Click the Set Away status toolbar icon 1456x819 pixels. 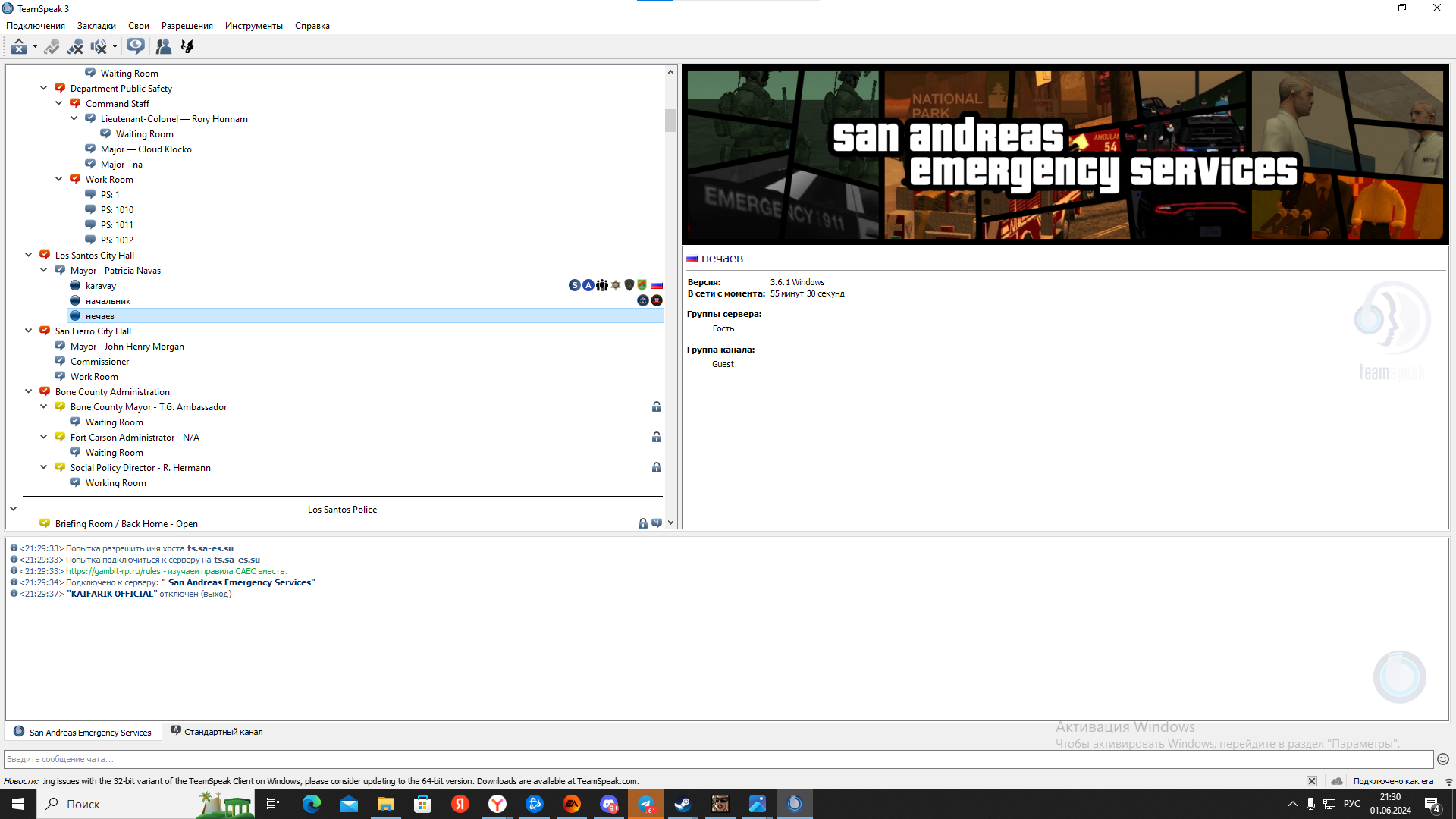(18, 47)
